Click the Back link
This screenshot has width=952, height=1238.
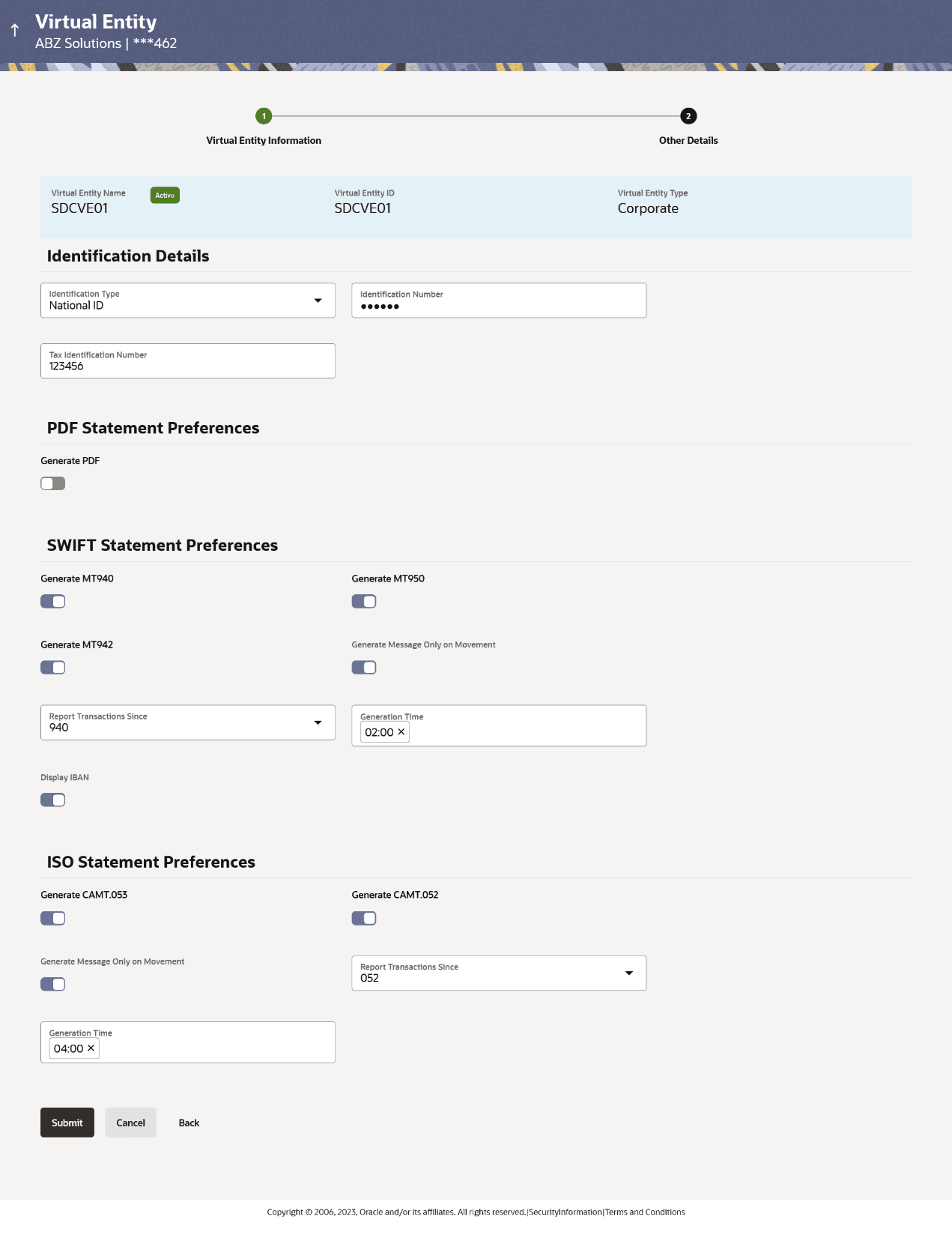(x=189, y=1123)
